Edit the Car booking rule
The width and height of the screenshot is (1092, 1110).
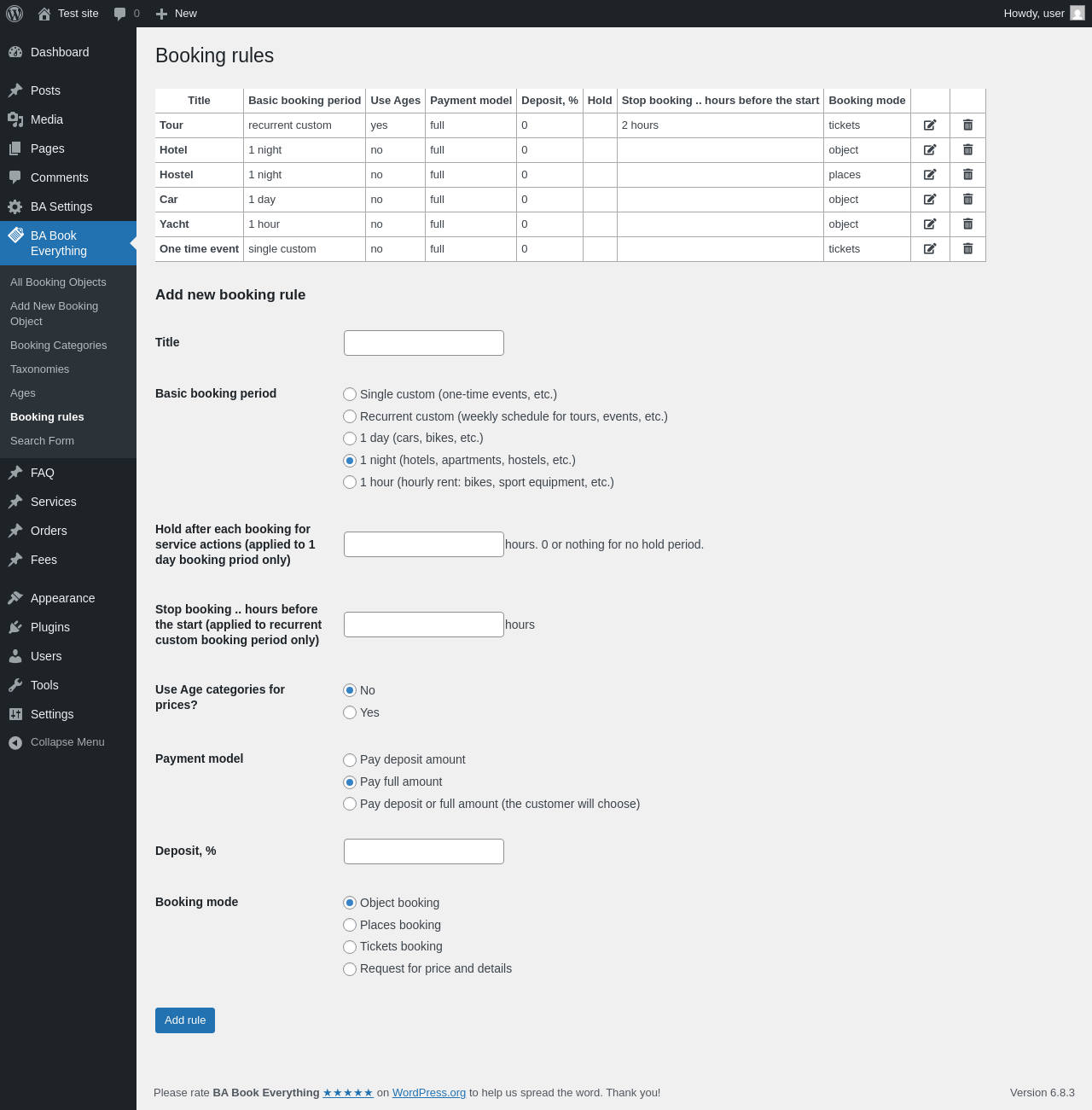pyautogui.click(x=930, y=200)
